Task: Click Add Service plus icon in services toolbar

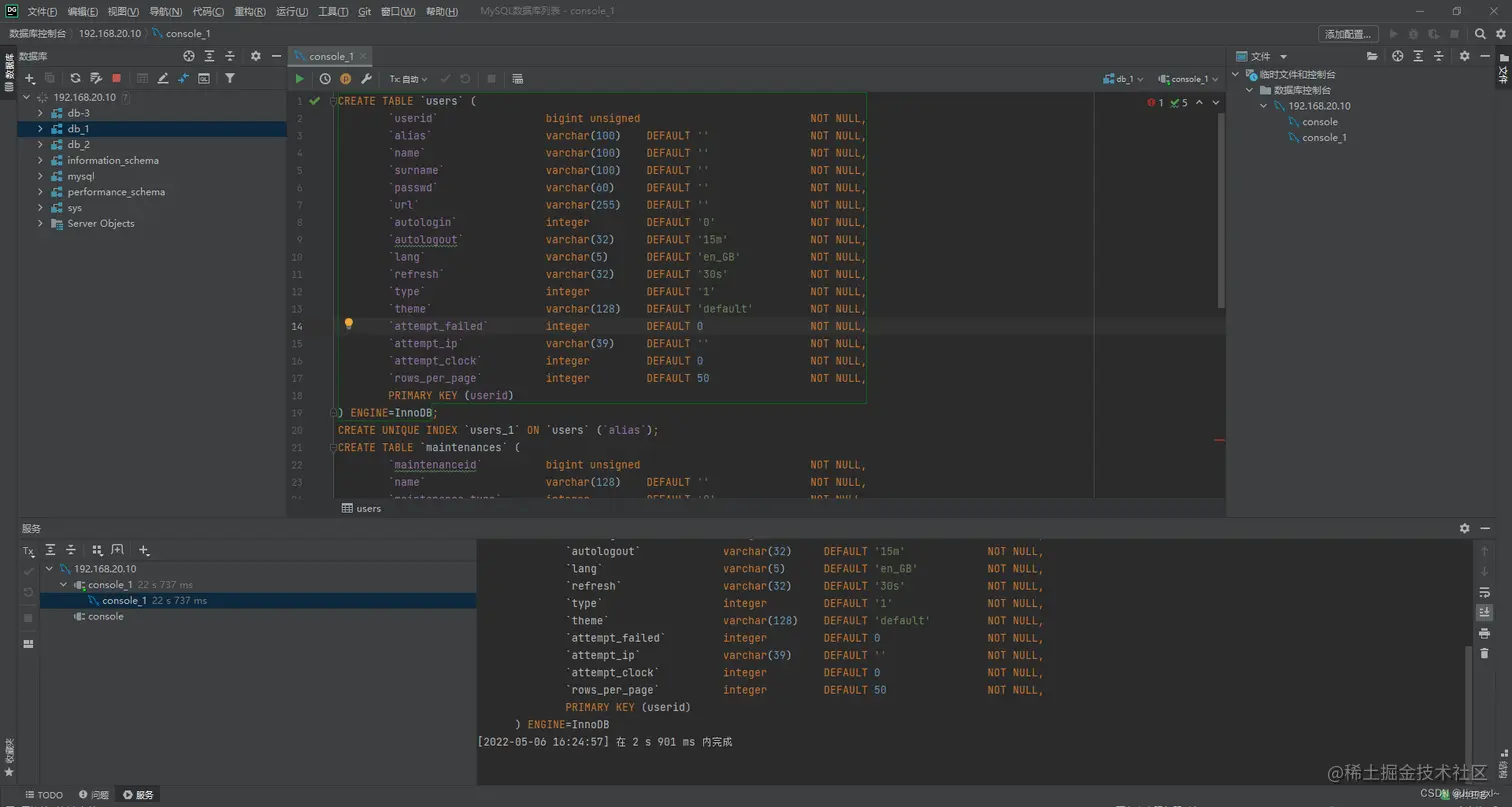Action: click(x=144, y=550)
